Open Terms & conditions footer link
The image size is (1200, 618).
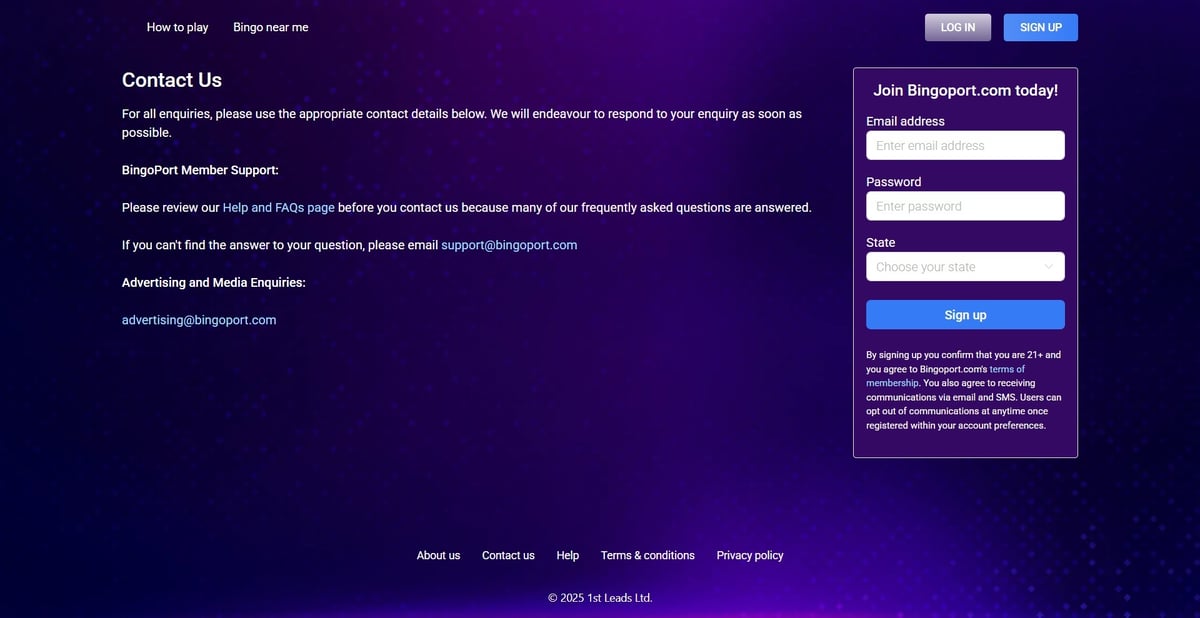648,555
